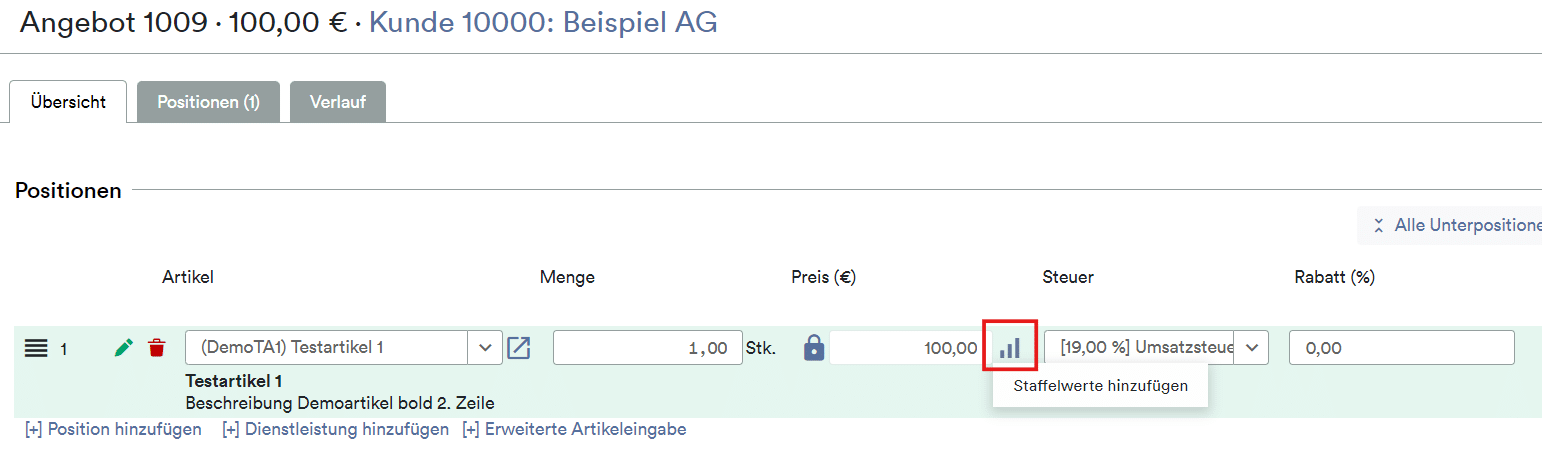Click Dienstleistung hinzufügen link
Viewport: 1542px width, 472px height.
click(x=335, y=429)
